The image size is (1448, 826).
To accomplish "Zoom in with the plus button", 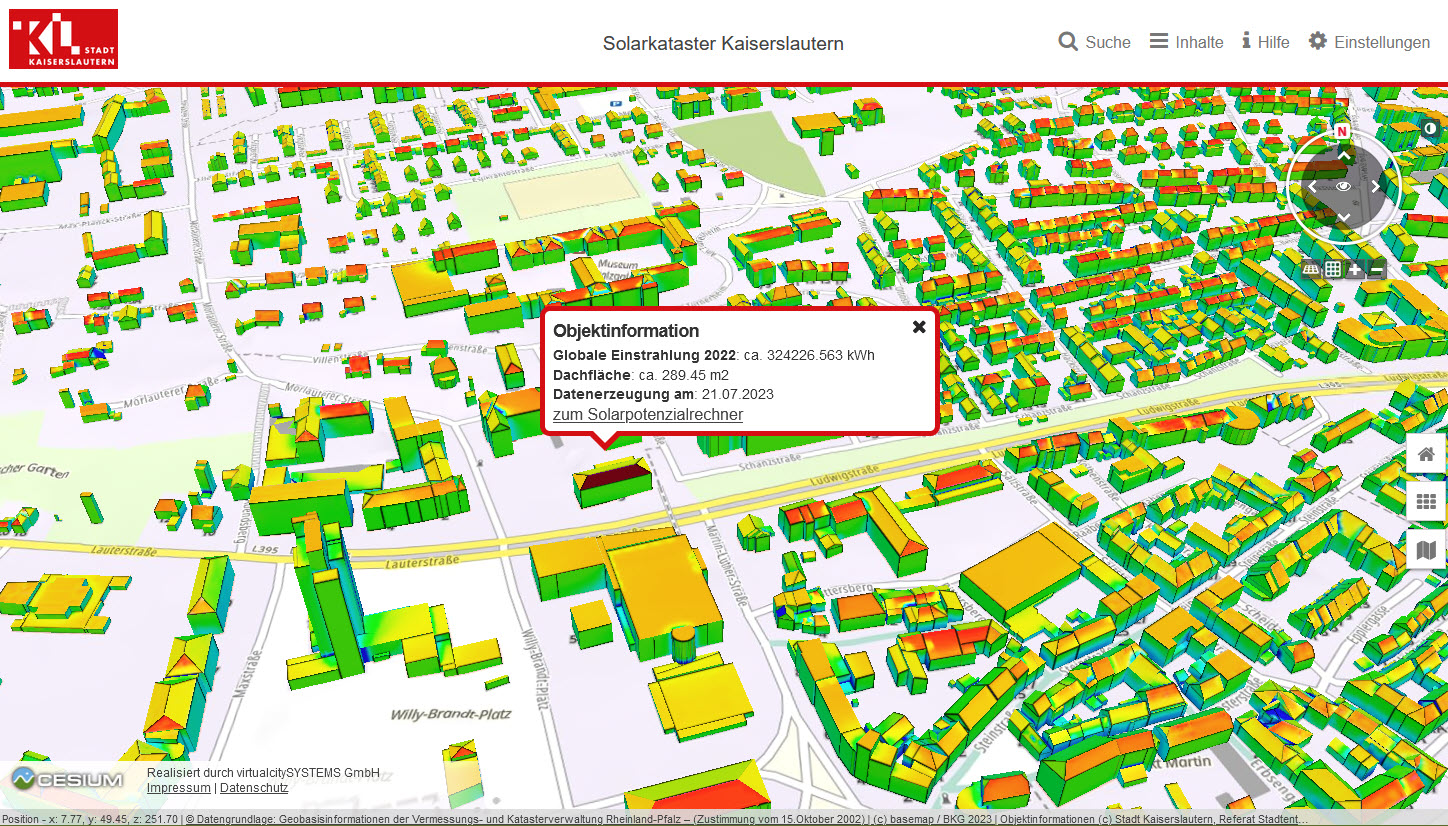I will pos(1355,270).
